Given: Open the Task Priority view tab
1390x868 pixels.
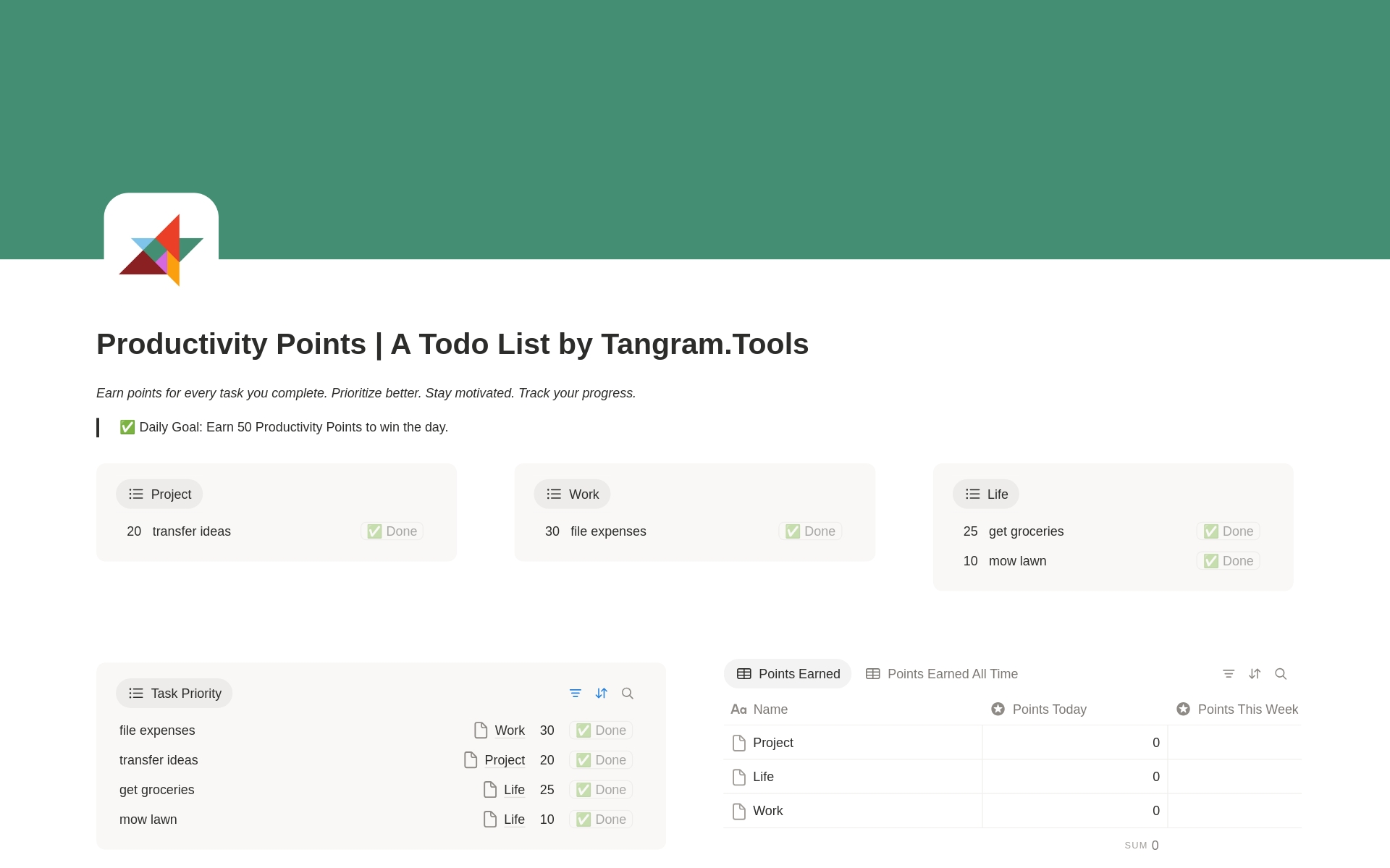Looking at the screenshot, I should [x=174, y=694].
